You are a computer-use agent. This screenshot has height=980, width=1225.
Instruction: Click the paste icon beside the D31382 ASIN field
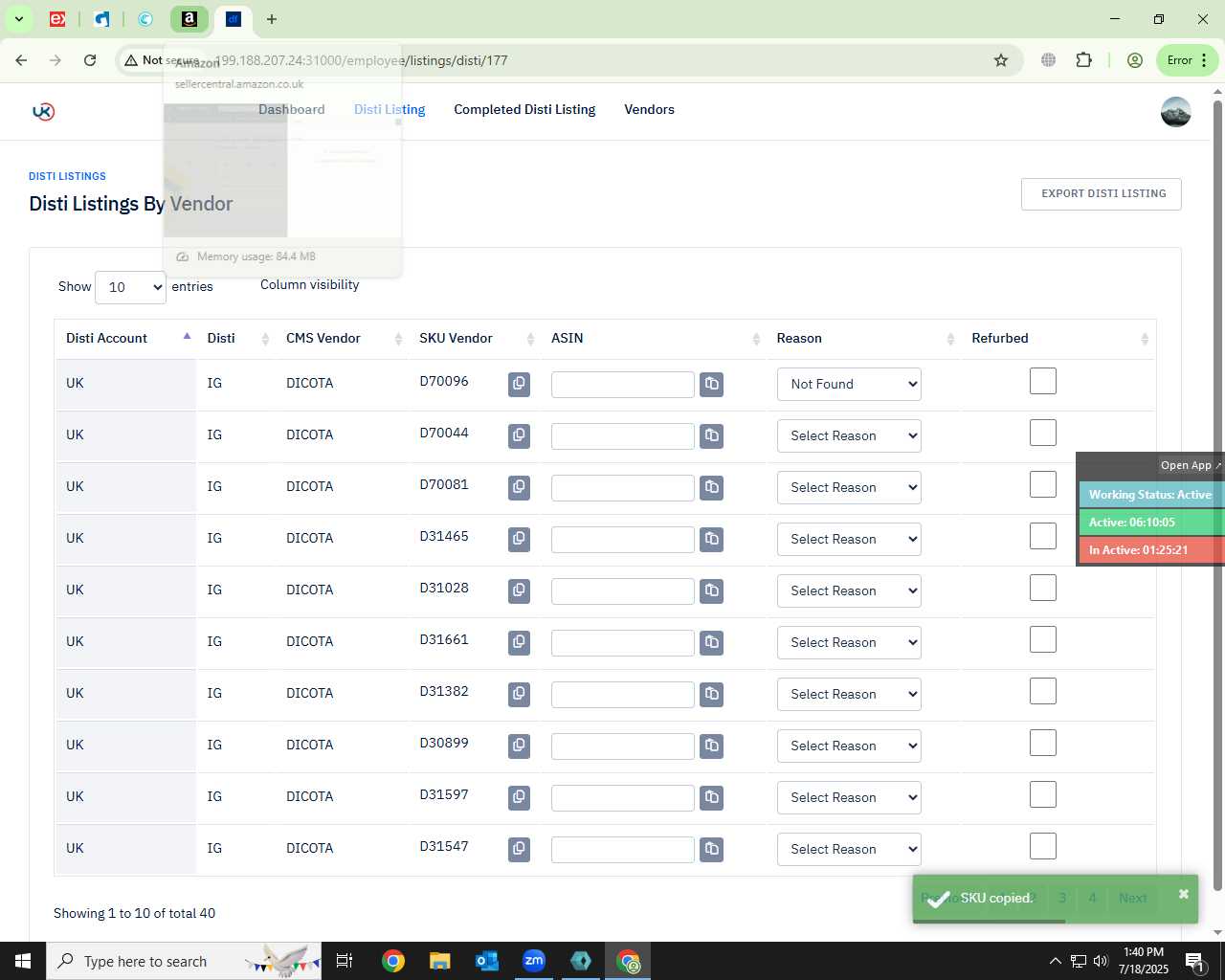[711, 694]
